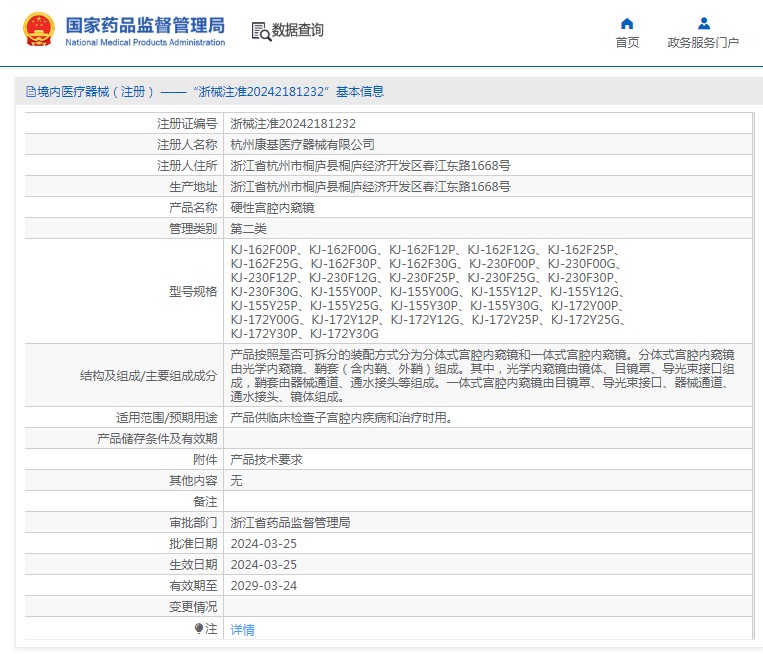Open the 详情 link in the 注 row
763x654 pixels.
tap(243, 630)
